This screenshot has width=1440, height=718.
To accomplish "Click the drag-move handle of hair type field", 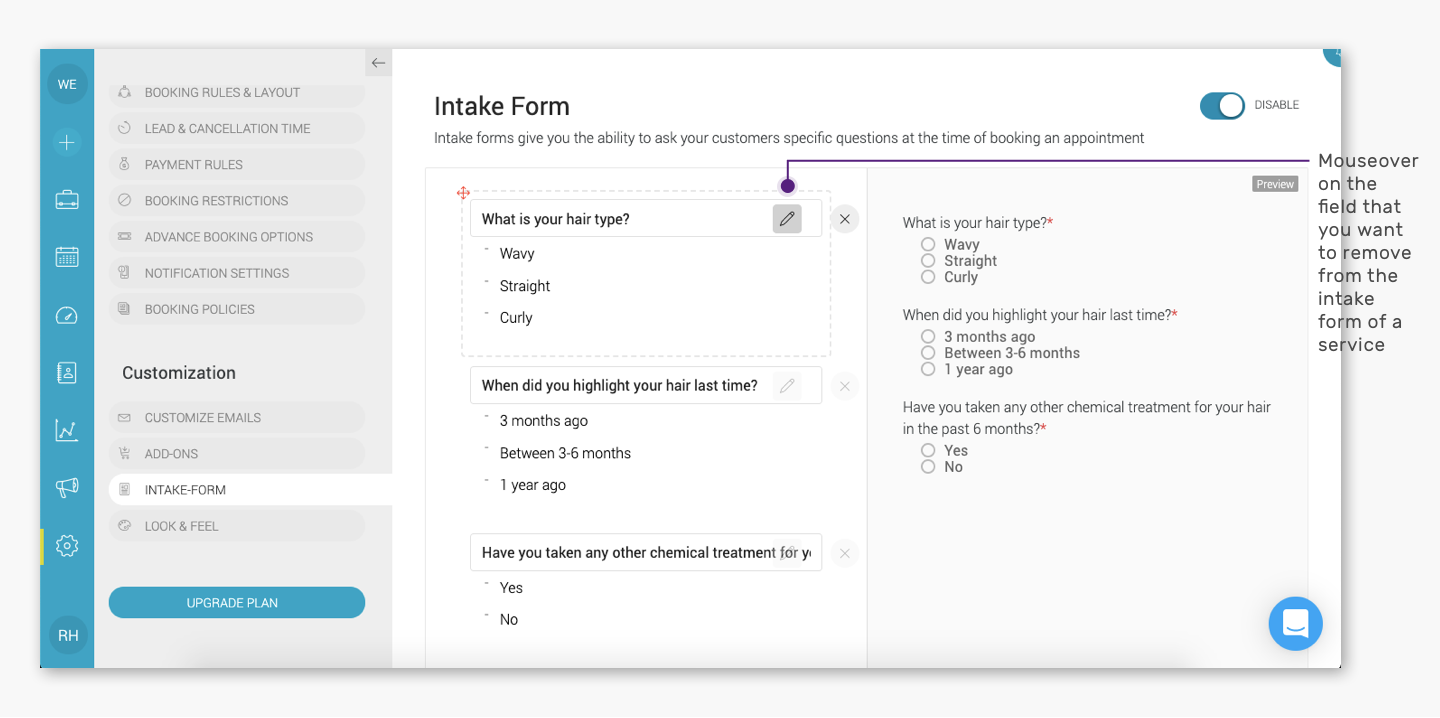I will [463, 193].
